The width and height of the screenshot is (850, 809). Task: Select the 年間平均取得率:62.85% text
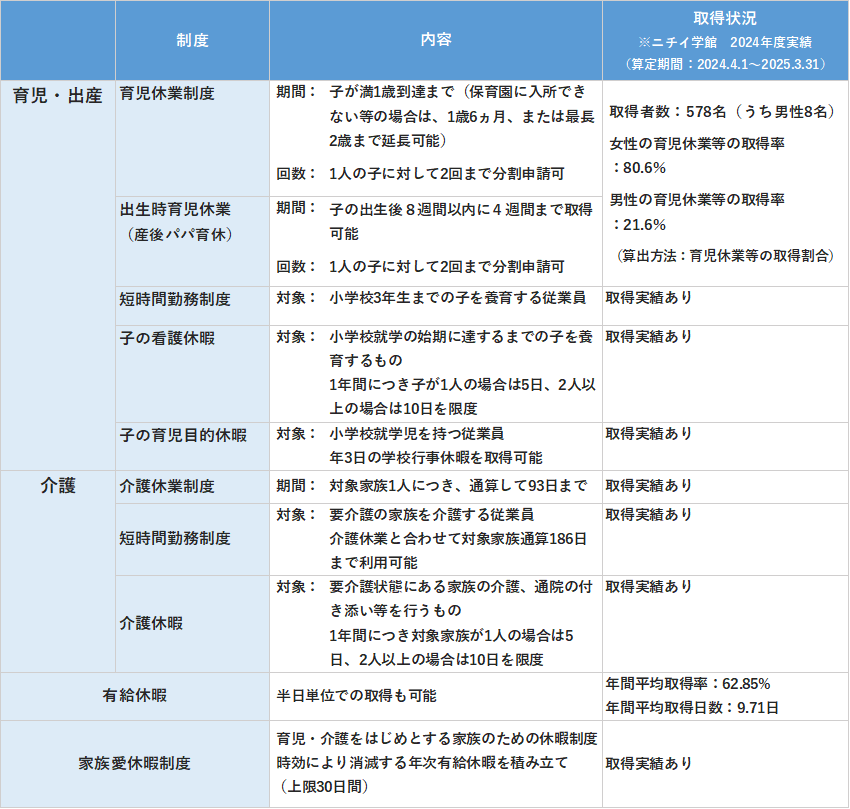688,685
